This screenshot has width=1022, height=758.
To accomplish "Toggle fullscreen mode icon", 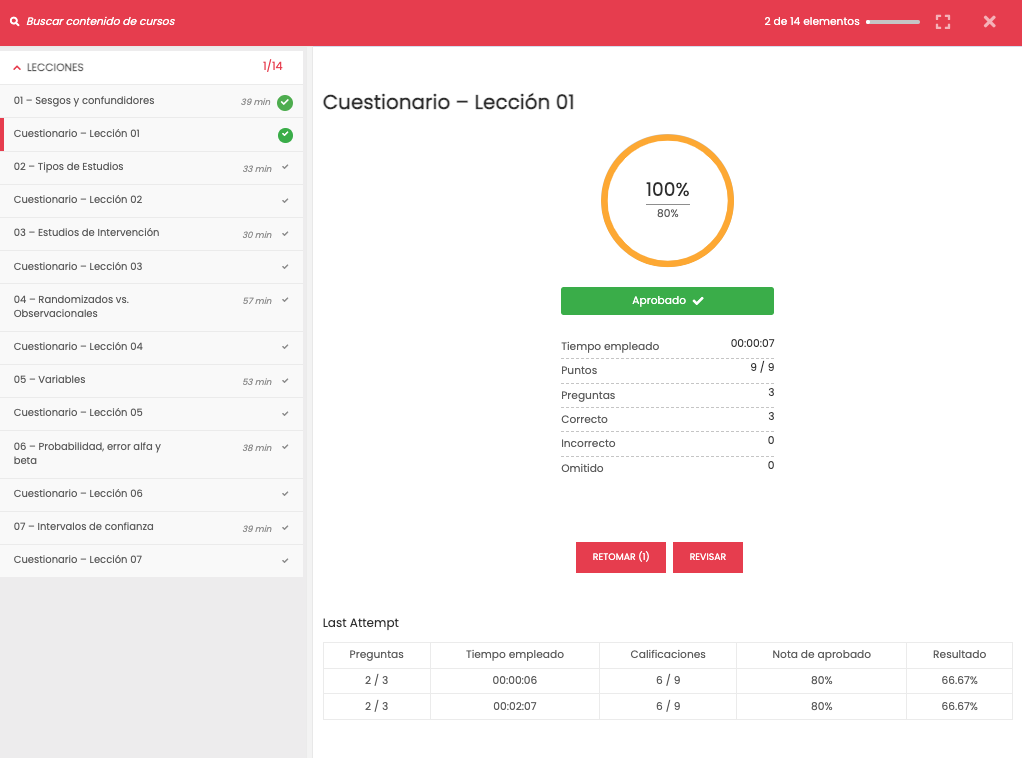I will [942, 21].
